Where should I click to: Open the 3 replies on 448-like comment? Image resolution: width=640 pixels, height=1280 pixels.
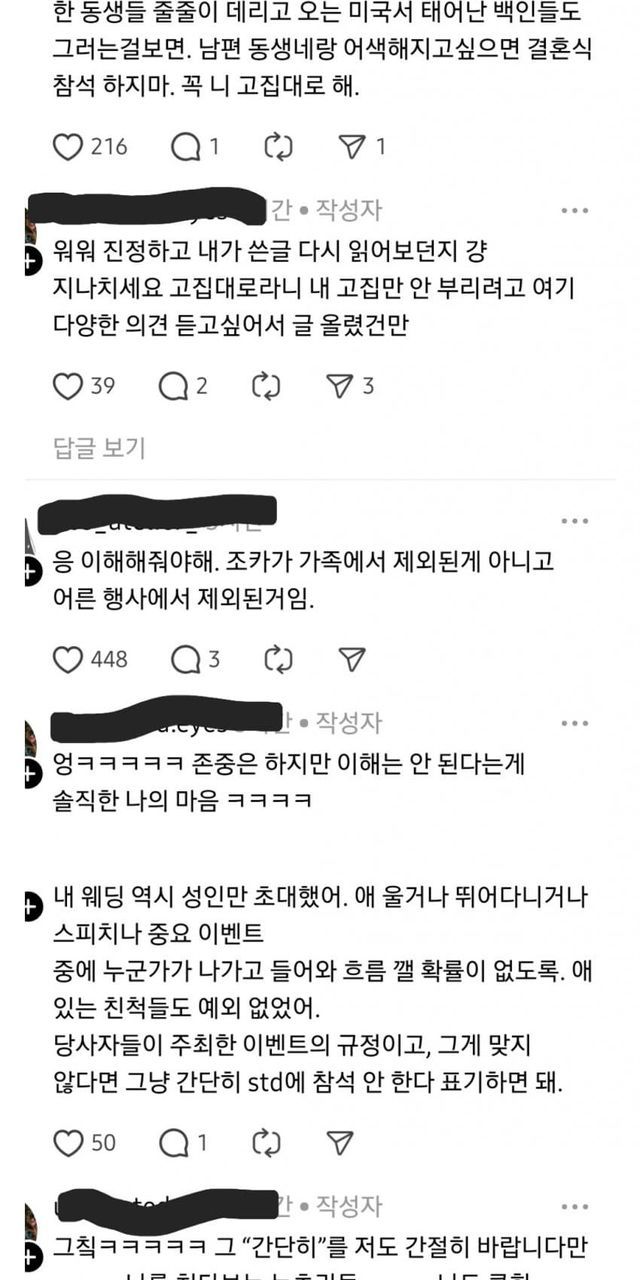[x=186, y=659]
